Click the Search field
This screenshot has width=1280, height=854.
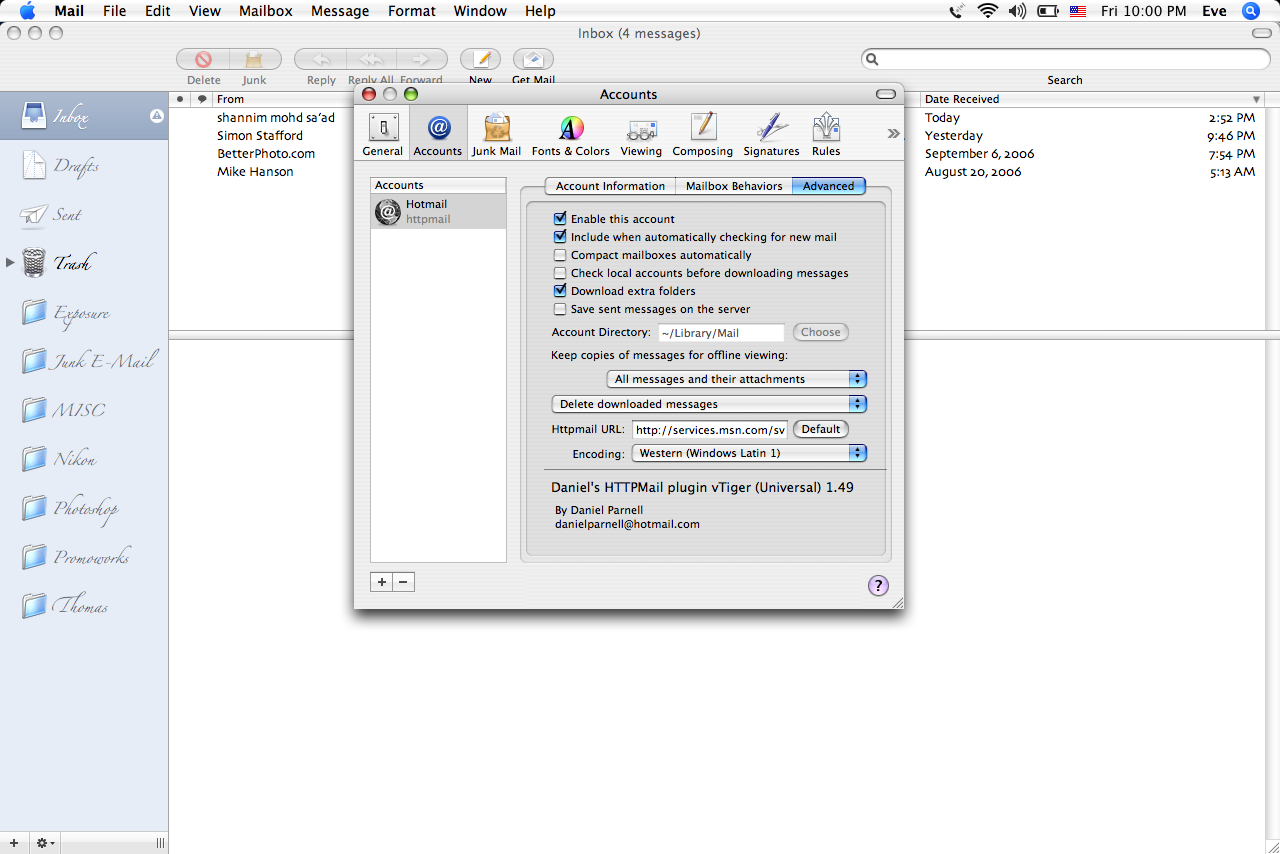point(1065,60)
